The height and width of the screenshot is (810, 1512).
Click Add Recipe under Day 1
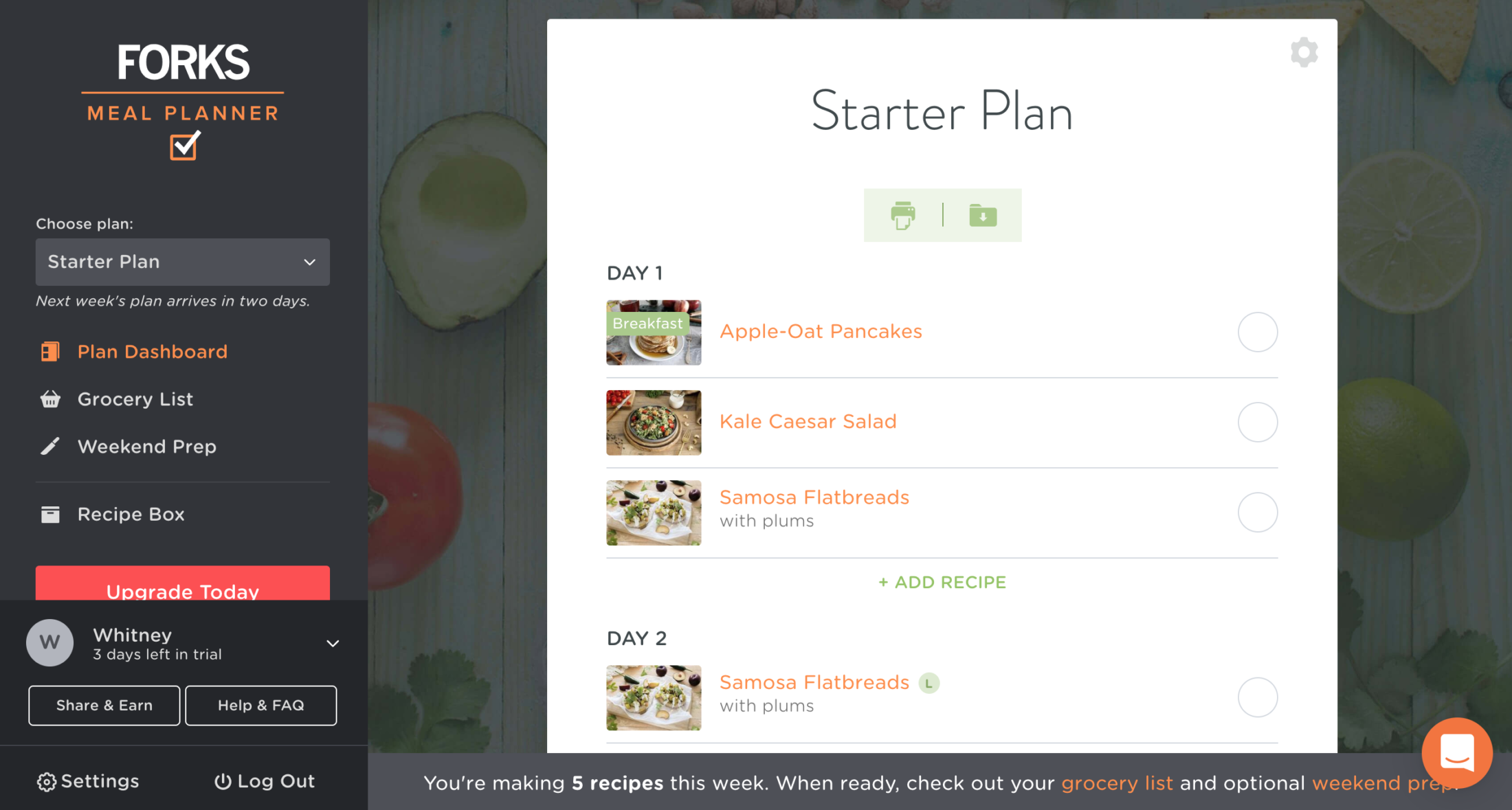click(942, 583)
